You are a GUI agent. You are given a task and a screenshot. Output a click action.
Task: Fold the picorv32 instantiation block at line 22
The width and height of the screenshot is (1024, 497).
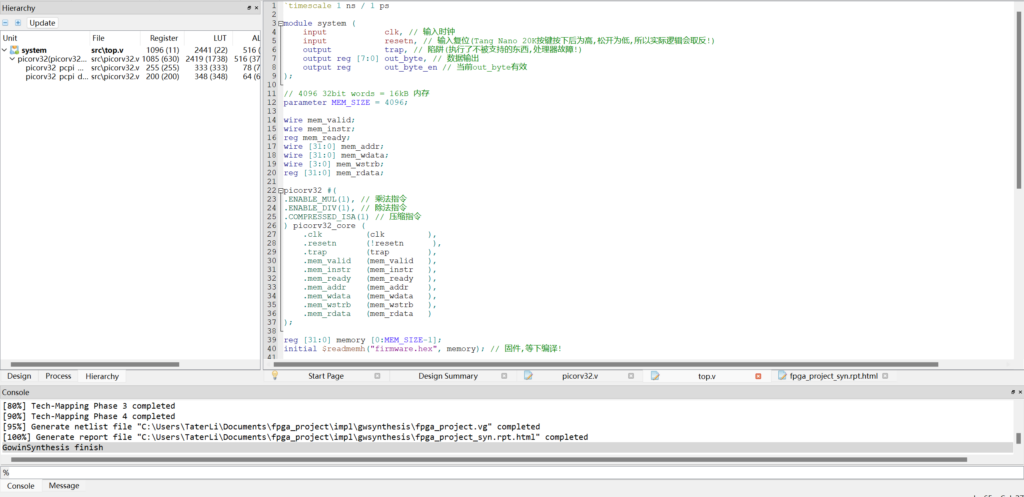281,190
